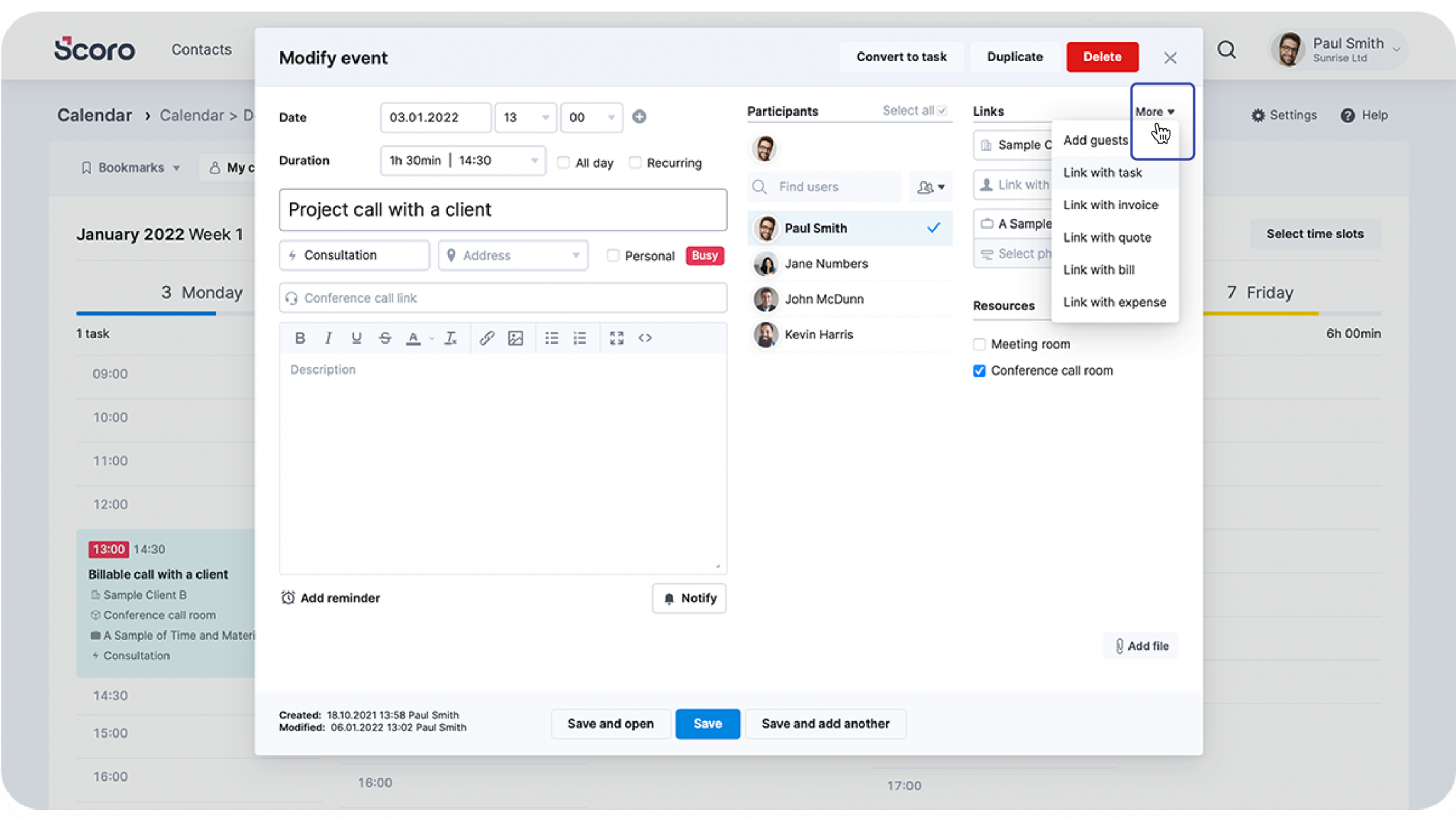Check the Meeting room resource
Screen dimensions: 1456x820
979,344
